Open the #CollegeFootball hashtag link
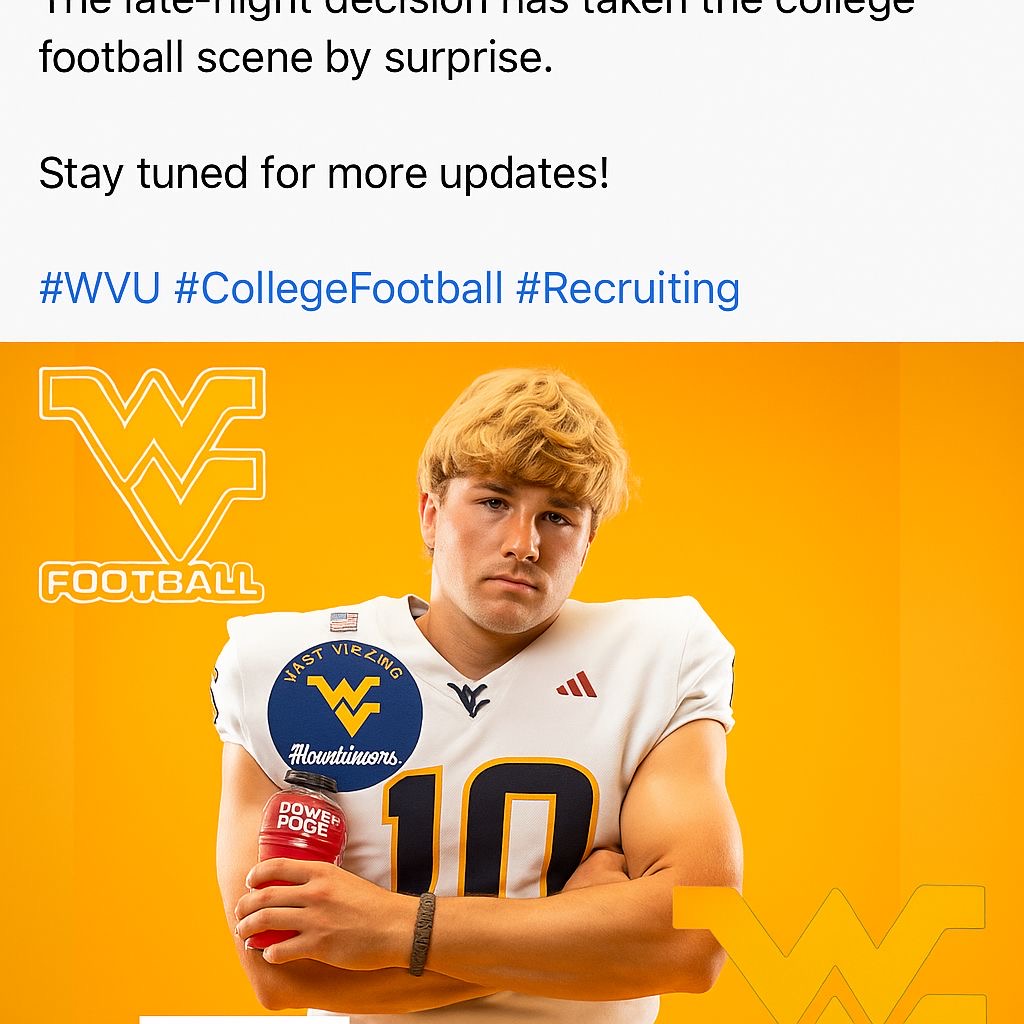Viewport: 1024px width, 1024px height. tap(338, 289)
